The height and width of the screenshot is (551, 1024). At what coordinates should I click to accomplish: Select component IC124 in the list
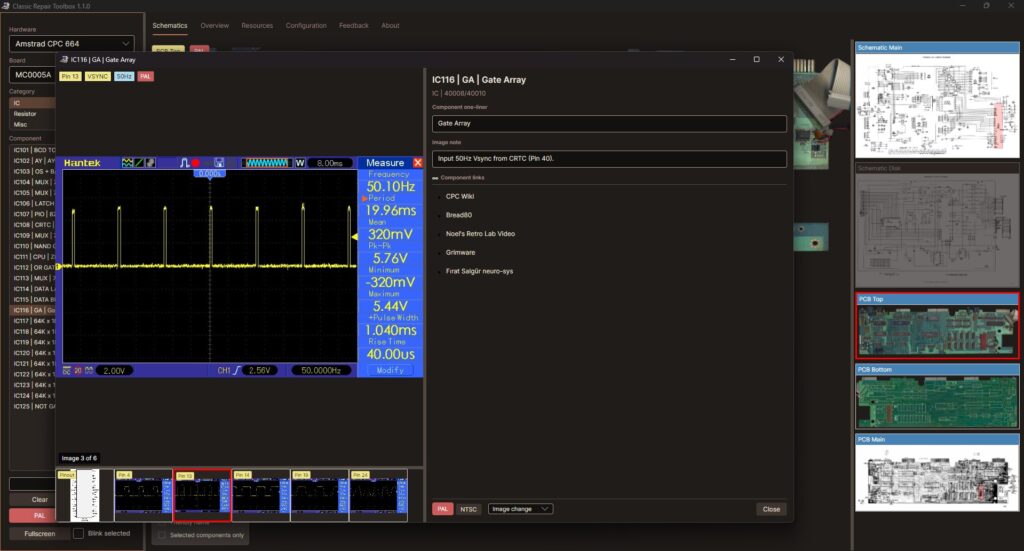(34, 396)
